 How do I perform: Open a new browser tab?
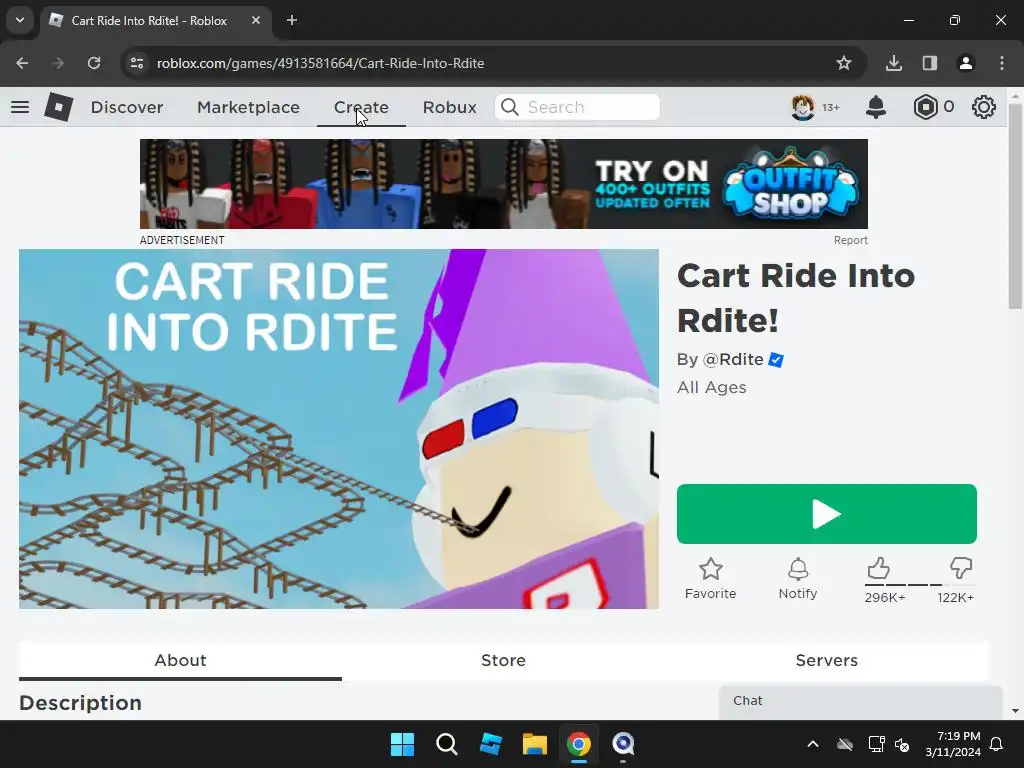292,20
